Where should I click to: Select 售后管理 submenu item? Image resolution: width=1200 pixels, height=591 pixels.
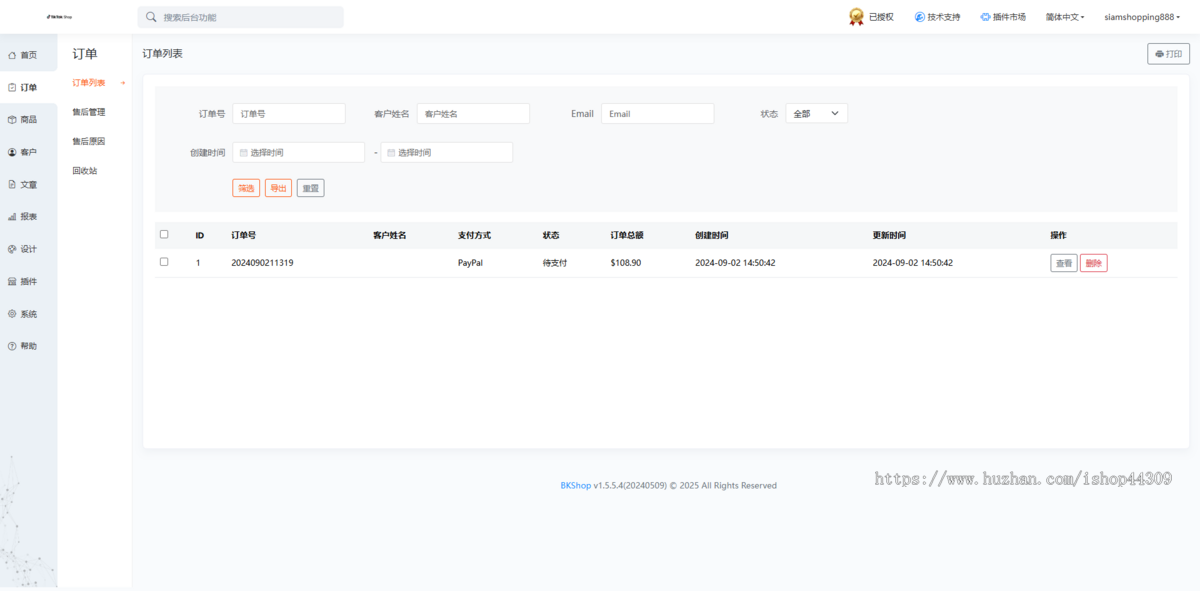tap(89, 112)
